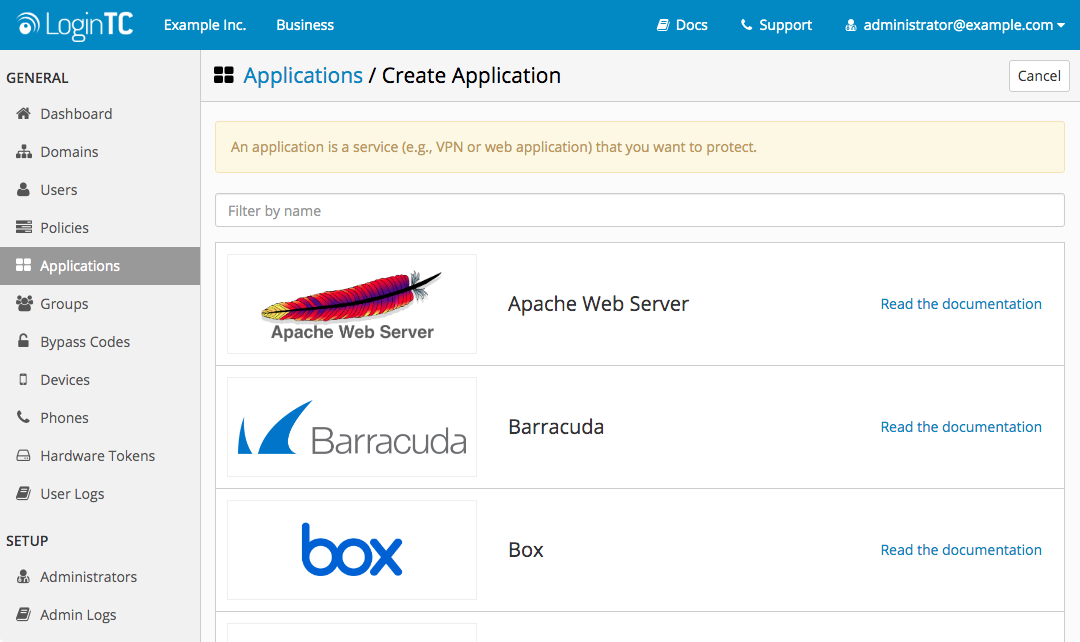Read the documentation for Barracuda
This screenshot has height=642, width=1080.
(961, 426)
